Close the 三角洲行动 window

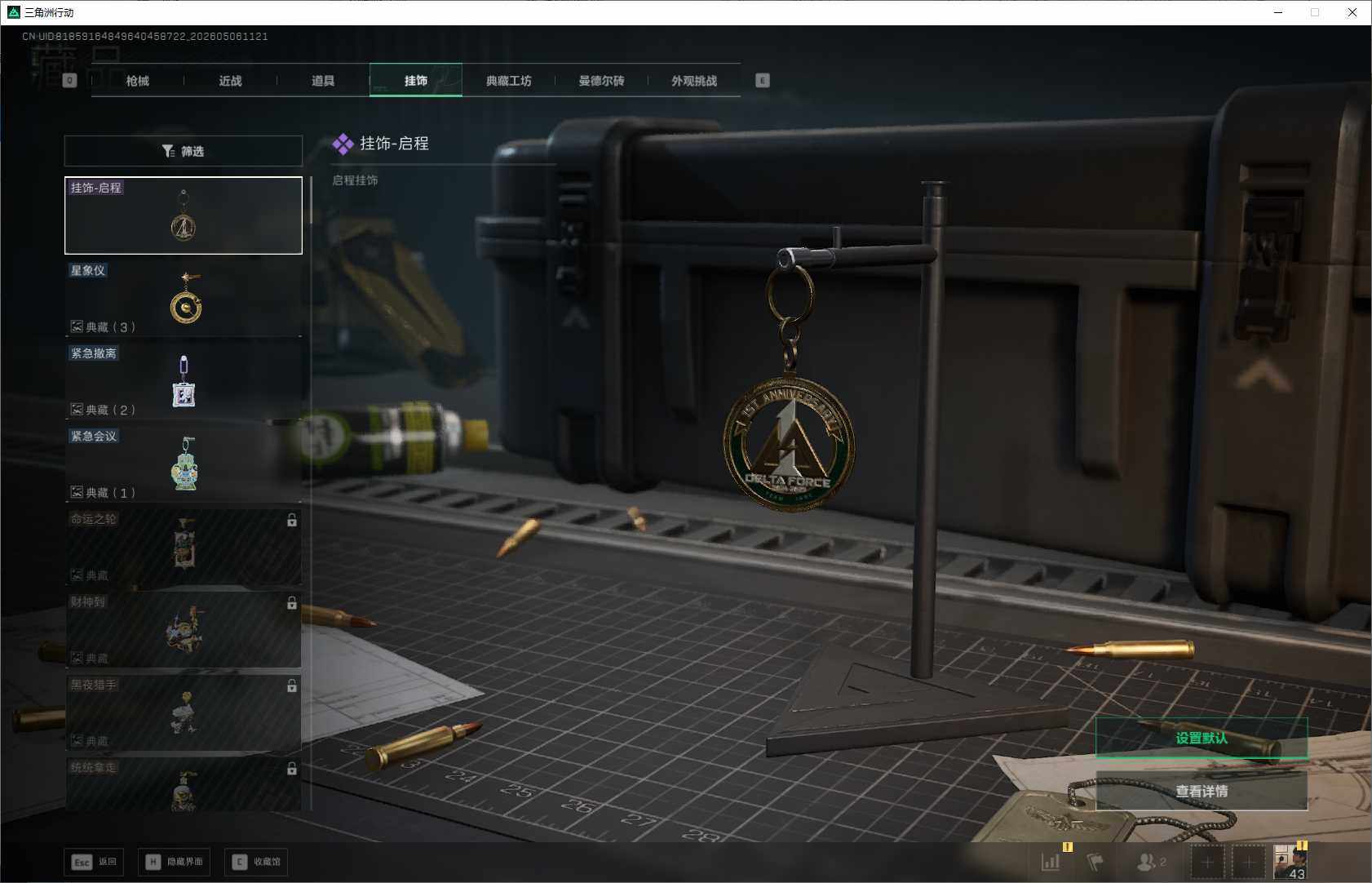(1352, 12)
